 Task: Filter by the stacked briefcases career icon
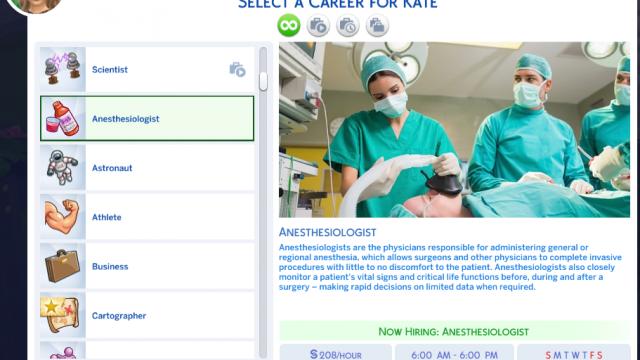[x=377, y=26]
